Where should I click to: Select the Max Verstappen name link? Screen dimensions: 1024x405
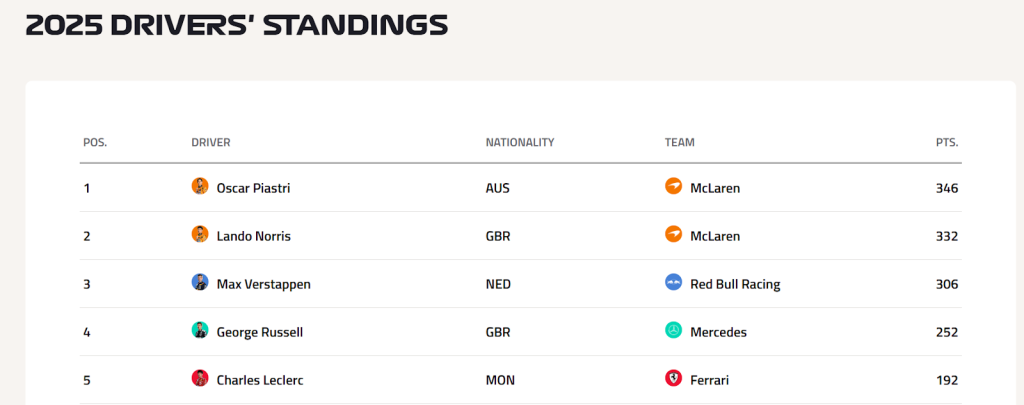pyautogui.click(x=263, y=284)
